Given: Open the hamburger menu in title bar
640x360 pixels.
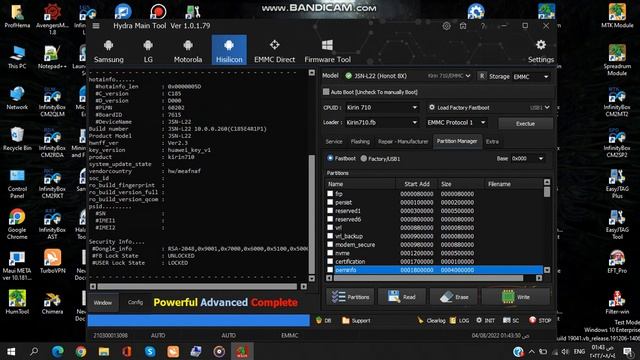Looking at the screenshot, I should tap(96, 26).
